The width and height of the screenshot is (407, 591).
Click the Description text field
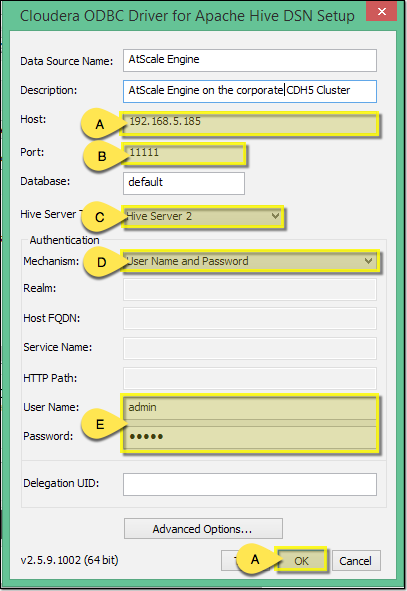[249, 91]
